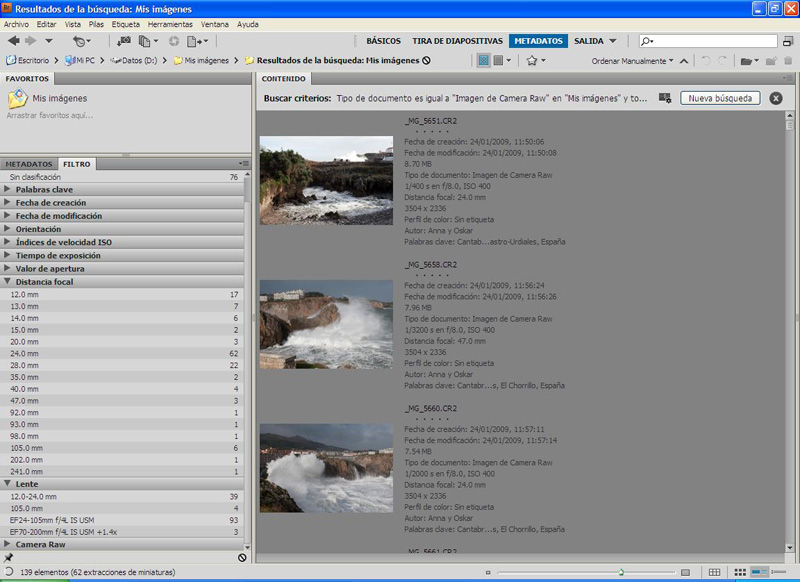Click the pin filter icon
The height and width of the screenshot is (582, 800).
(x=9, y=558)
